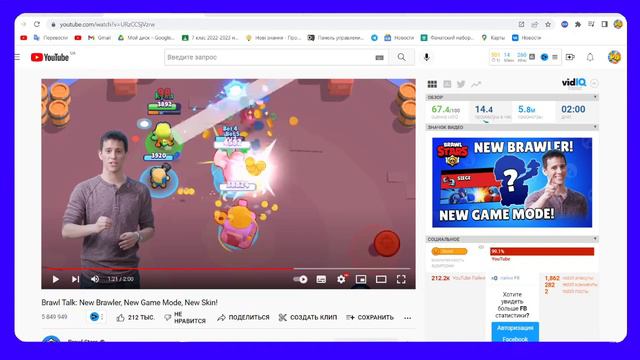
Task: Click the 5.8м views statistic
Action: [527, 109]
